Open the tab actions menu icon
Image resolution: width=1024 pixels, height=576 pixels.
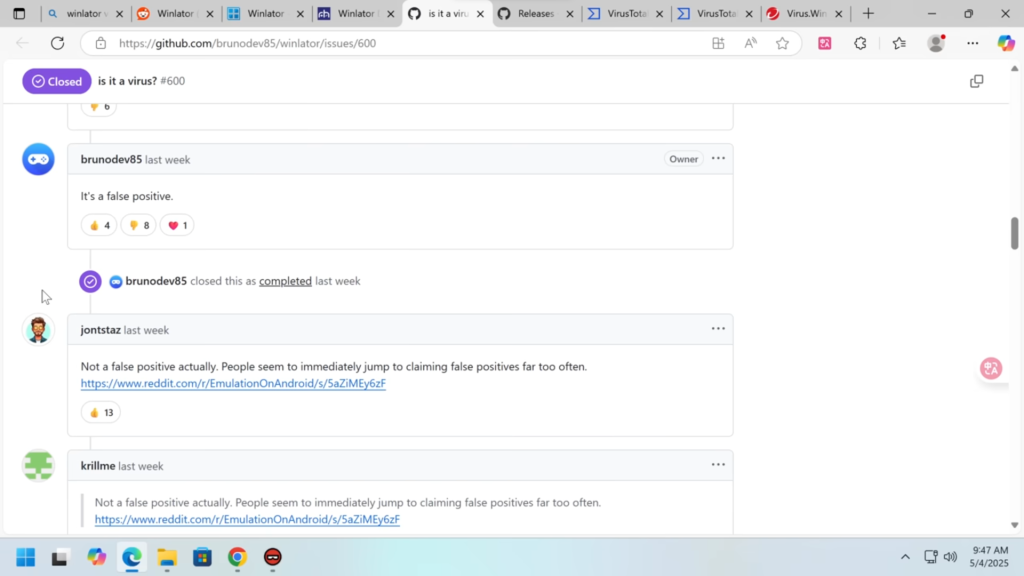[19, 13]
